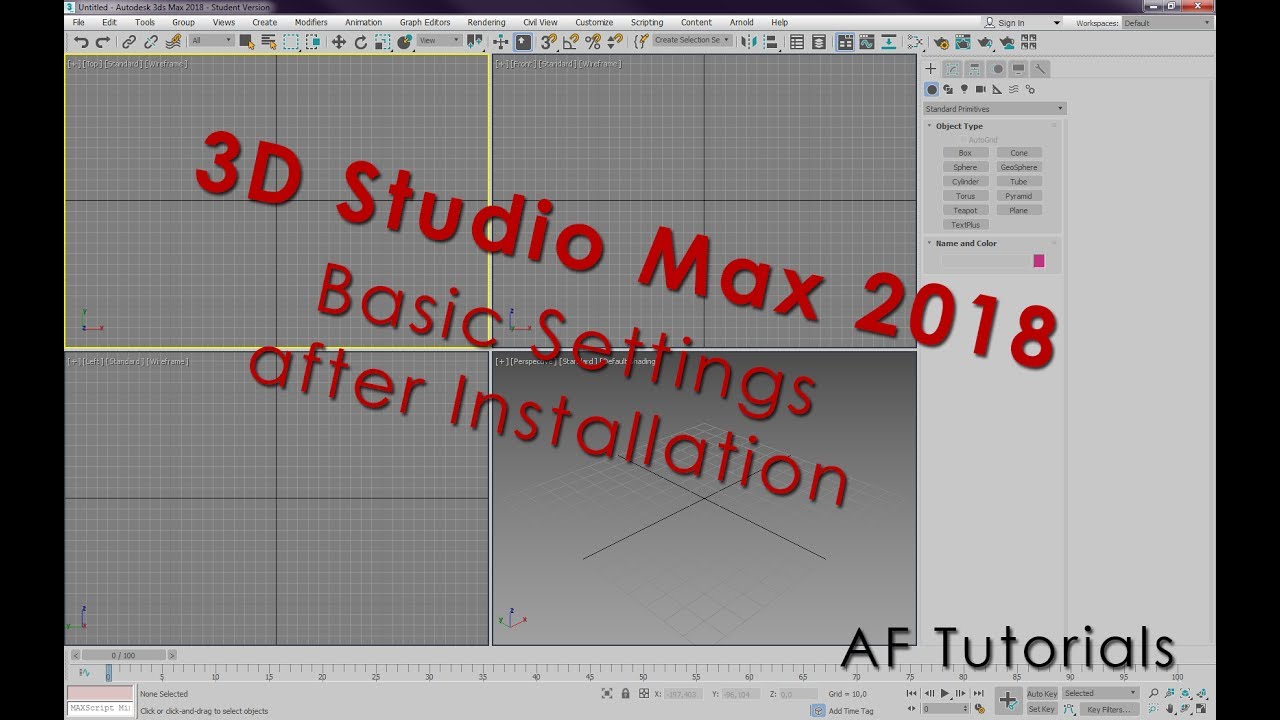Click the Bind to Space Warp icon
Screen dimensions: 1280x720
174,42
